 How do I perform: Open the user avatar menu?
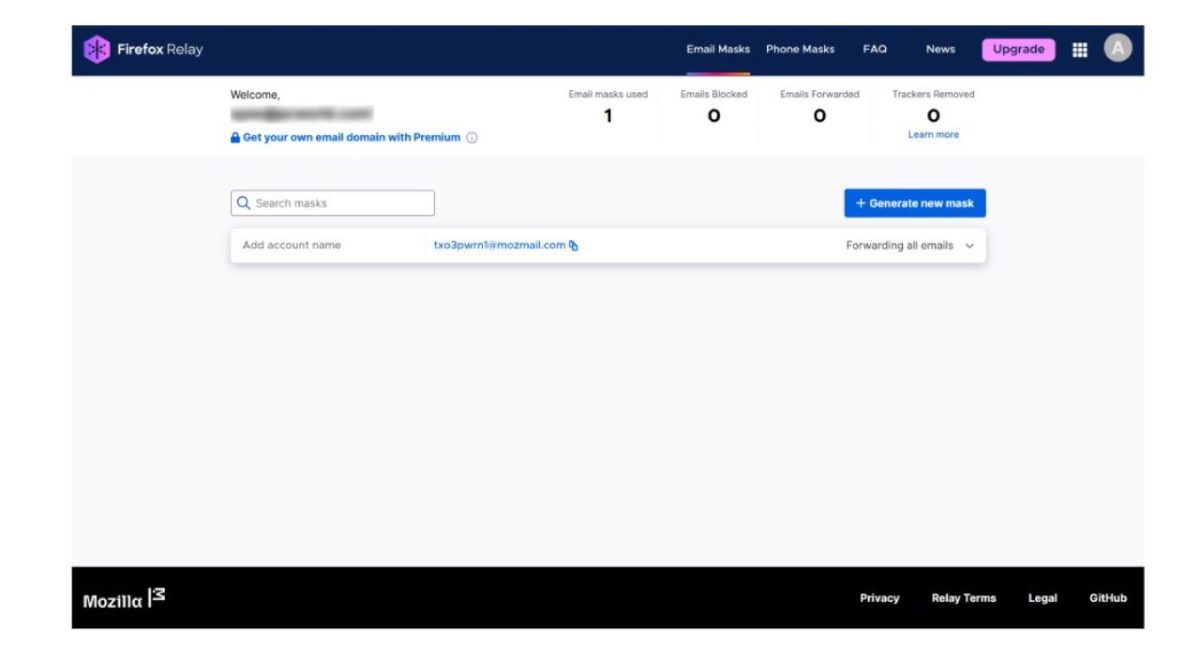coord(1118,48)
